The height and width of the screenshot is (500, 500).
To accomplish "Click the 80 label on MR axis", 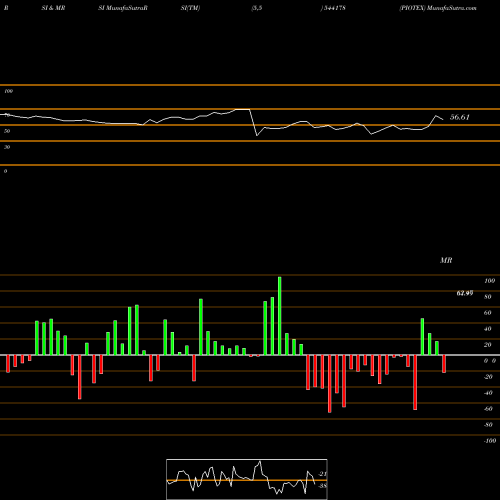I will pos(488,297).
